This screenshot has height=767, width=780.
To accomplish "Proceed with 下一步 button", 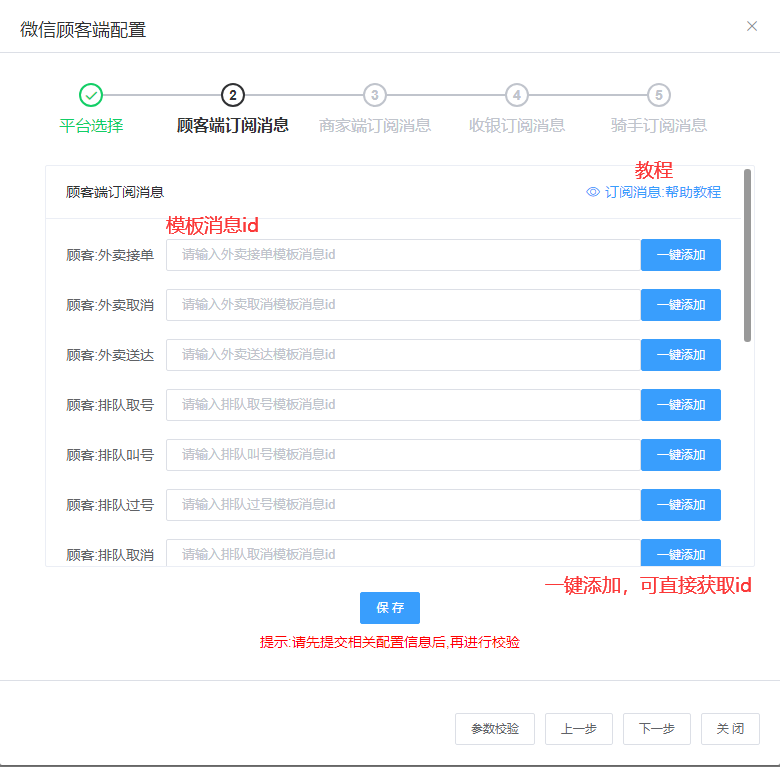I will pos(657,729).
